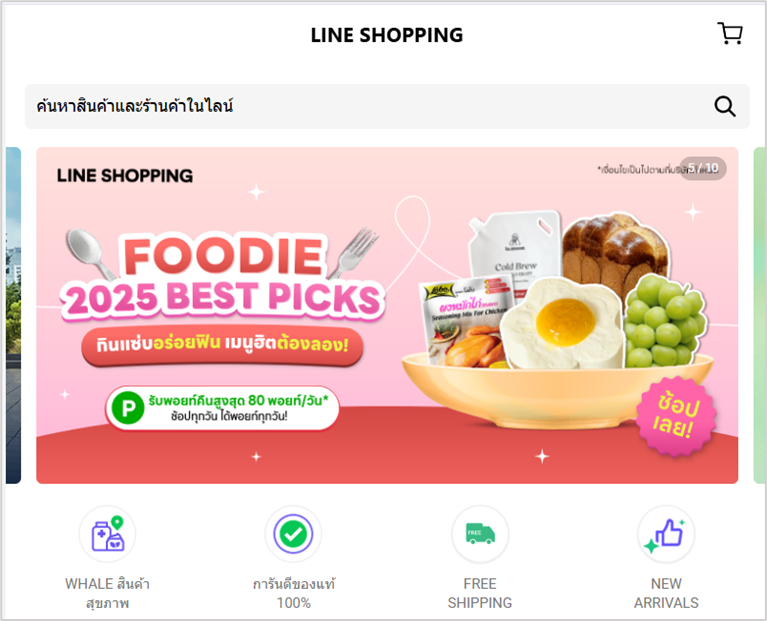Click the FREE SHIPPING text label
The image size is (767, 621).
pos(480,593)
